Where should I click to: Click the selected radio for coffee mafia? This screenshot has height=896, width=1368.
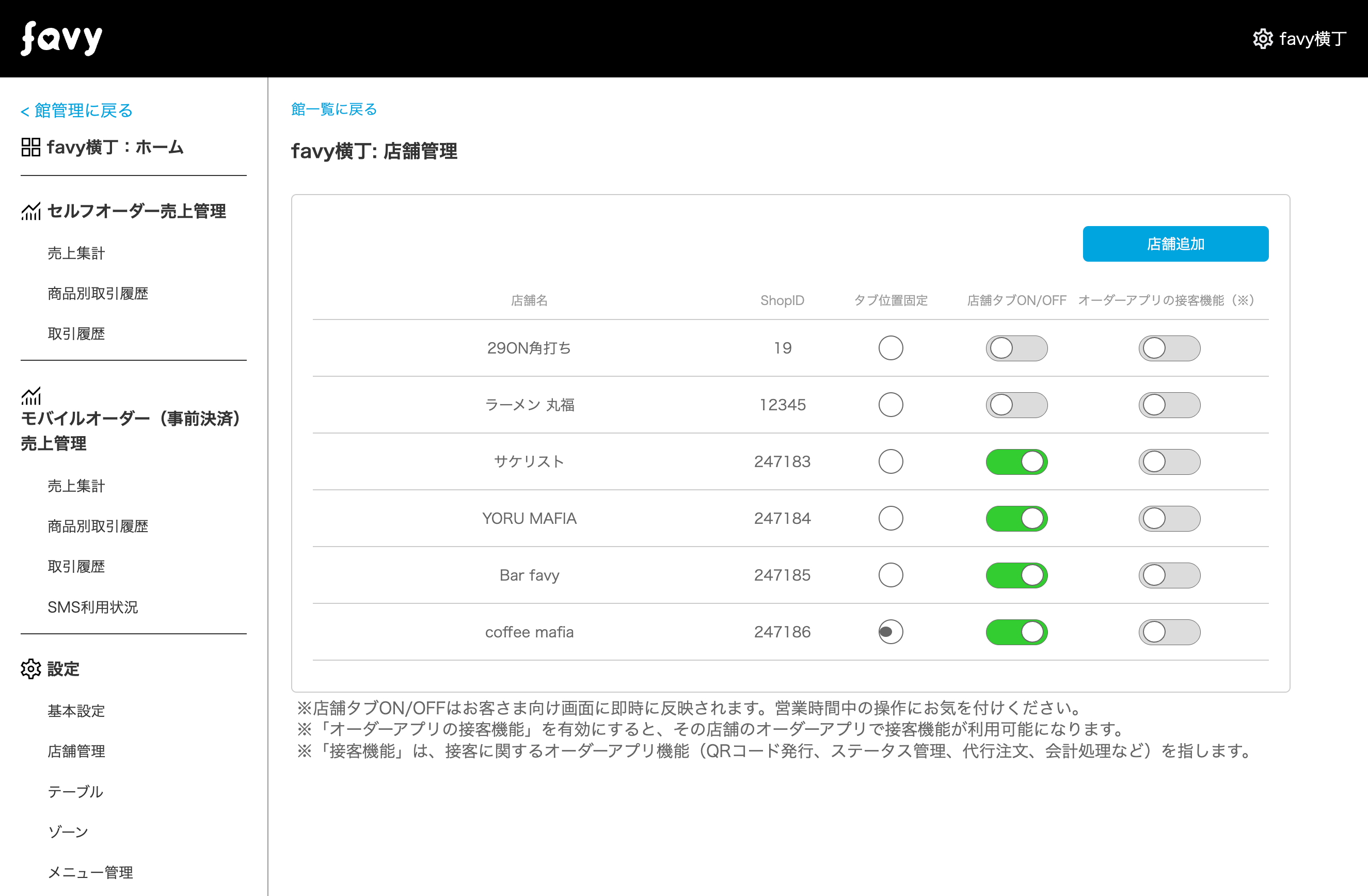click(x=890, y=632)
